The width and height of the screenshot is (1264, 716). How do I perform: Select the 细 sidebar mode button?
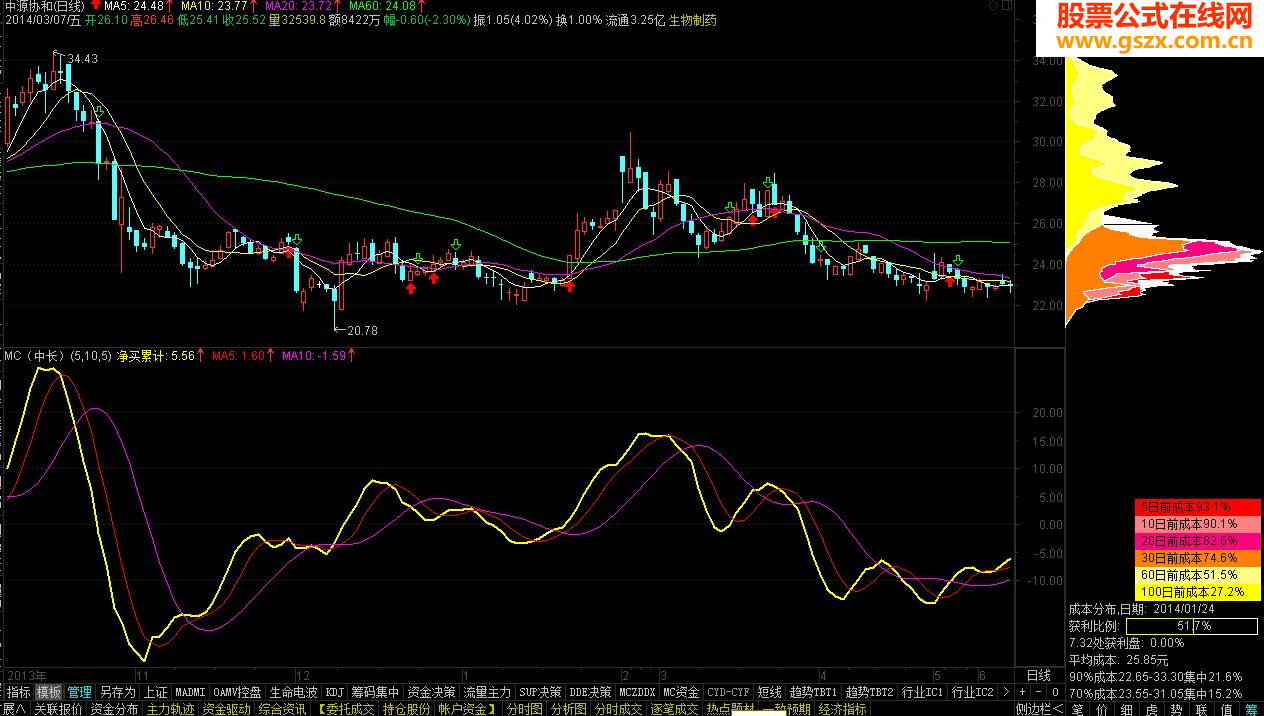tap(1127, 709)
